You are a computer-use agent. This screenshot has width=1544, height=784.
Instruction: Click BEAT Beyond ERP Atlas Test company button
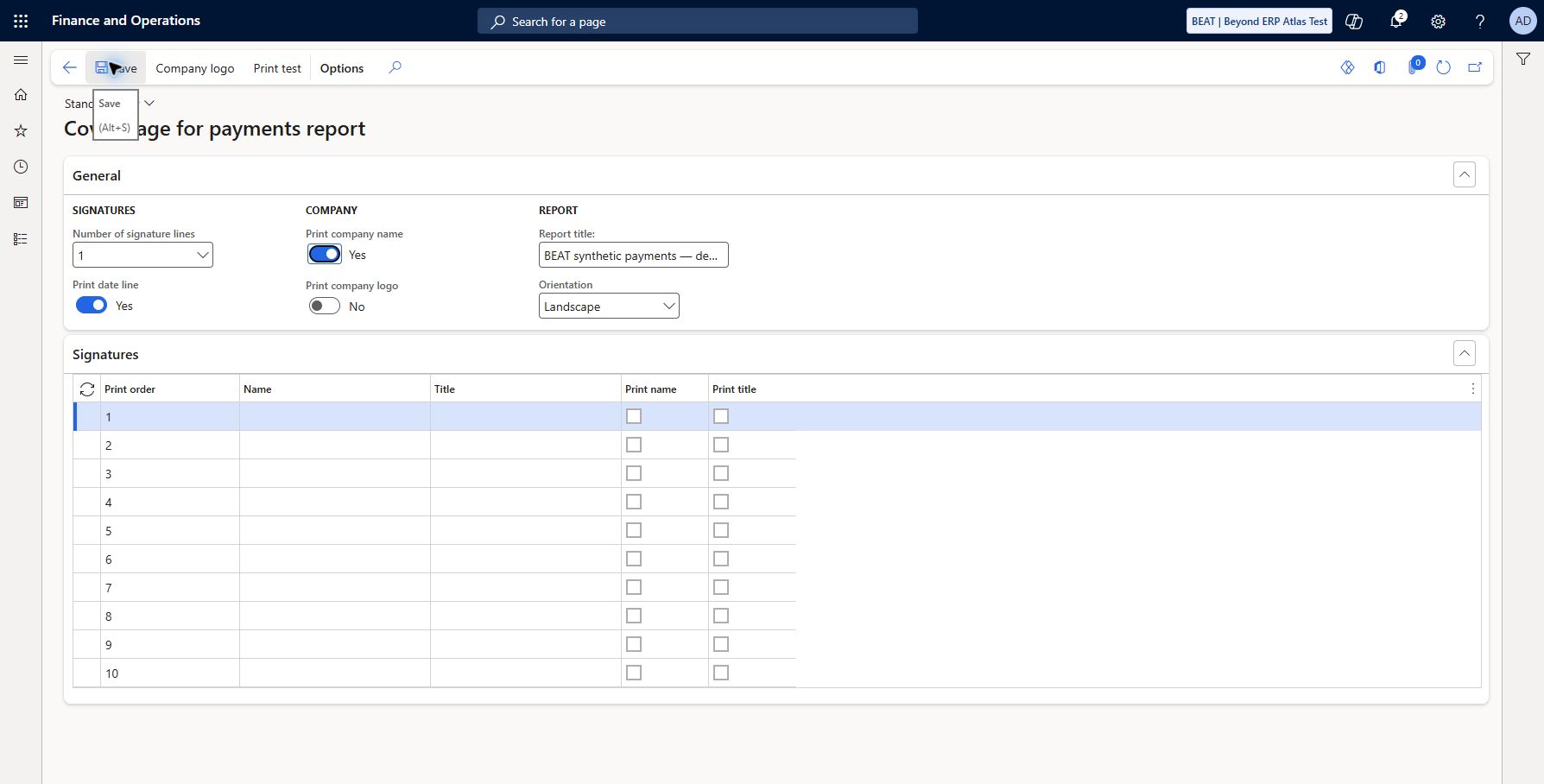coord(1259,22)
